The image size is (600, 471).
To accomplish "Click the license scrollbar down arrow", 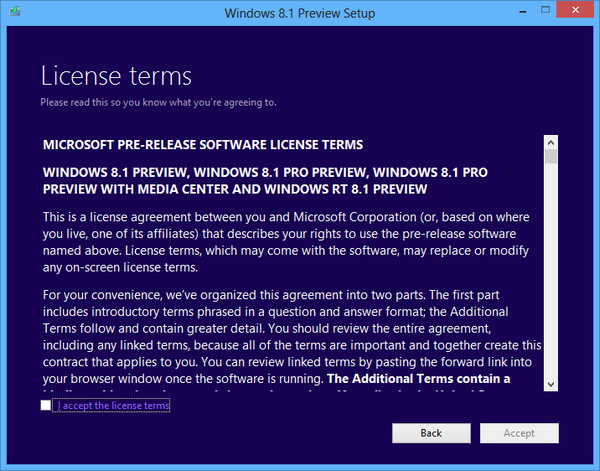I will 551,384.
